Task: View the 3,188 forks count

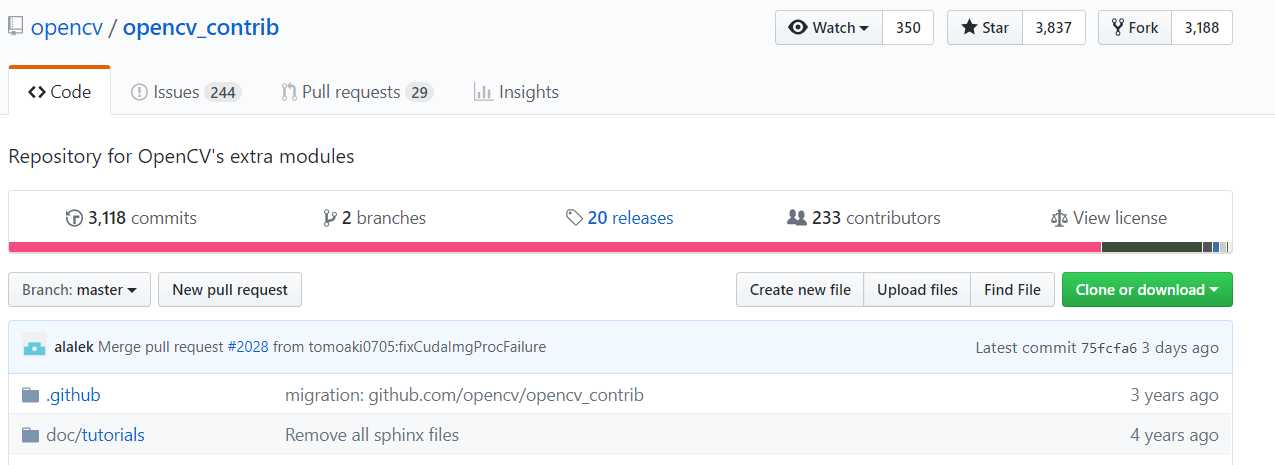Action: coord(1202,28)
